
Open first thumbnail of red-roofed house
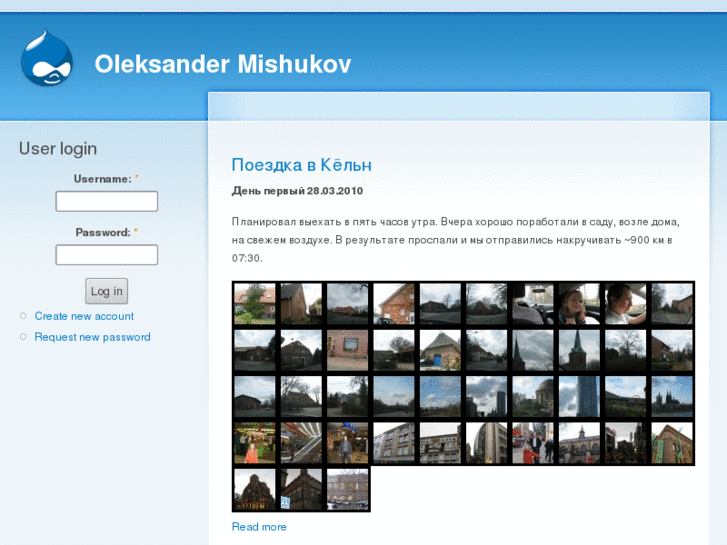click(255, 304)
